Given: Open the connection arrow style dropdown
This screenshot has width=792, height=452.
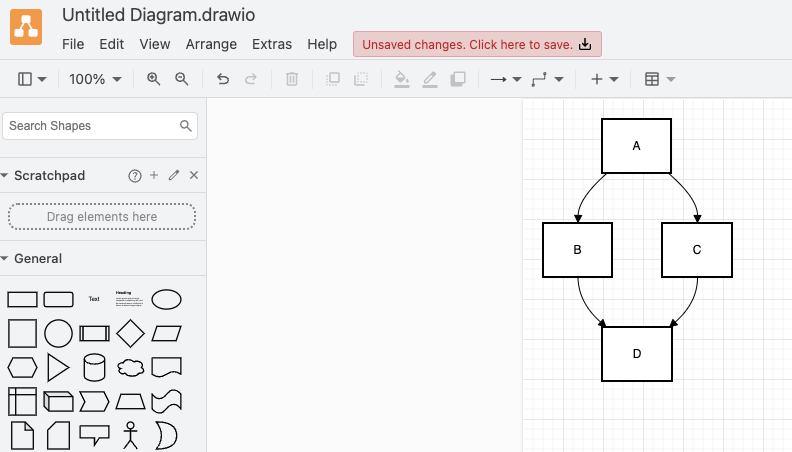Looking at the screenshot, I should (506, 79).
